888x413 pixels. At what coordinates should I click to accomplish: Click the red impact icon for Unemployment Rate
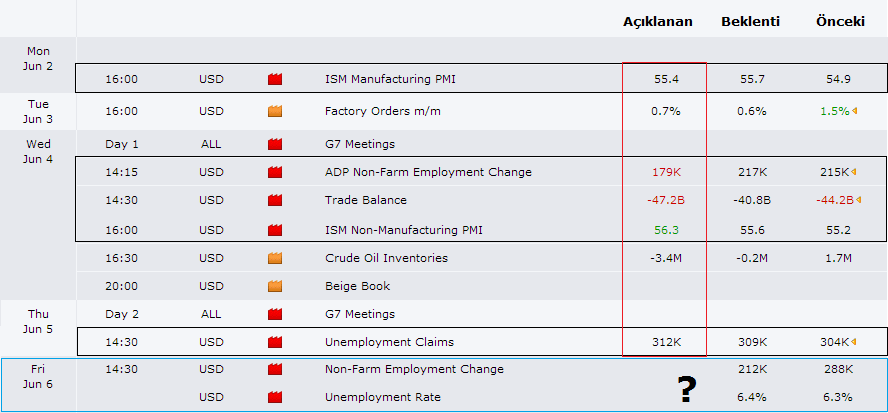[275, 397]
